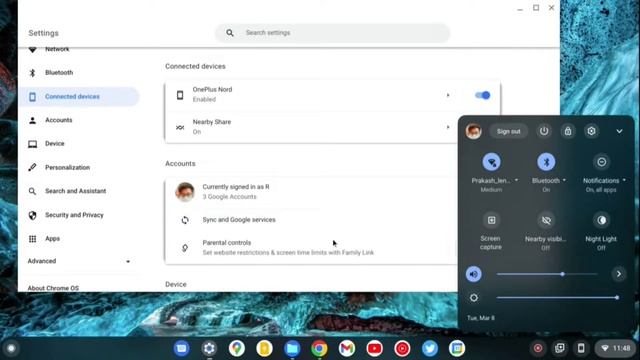Toggle Notifications do-not-disturb button
Screen dimensions: 640x360
601,162
